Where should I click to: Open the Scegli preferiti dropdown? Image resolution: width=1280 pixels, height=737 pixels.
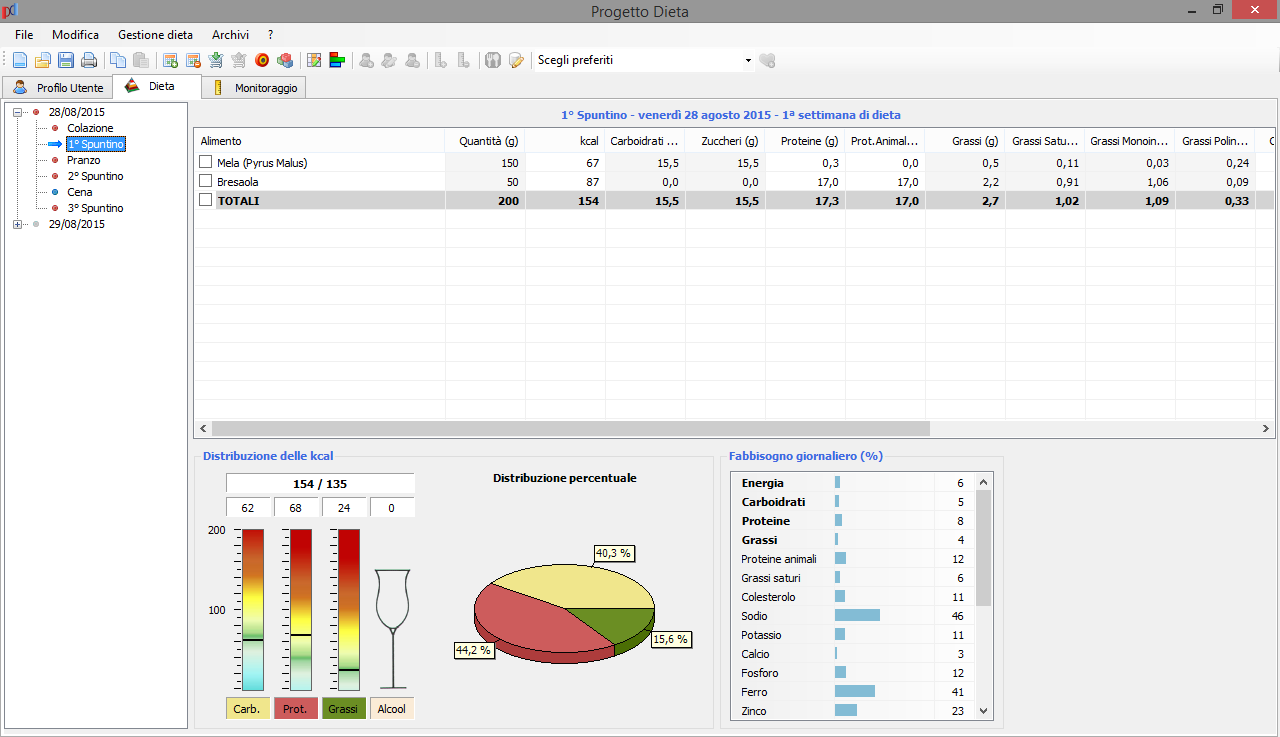tap(748, 61)
